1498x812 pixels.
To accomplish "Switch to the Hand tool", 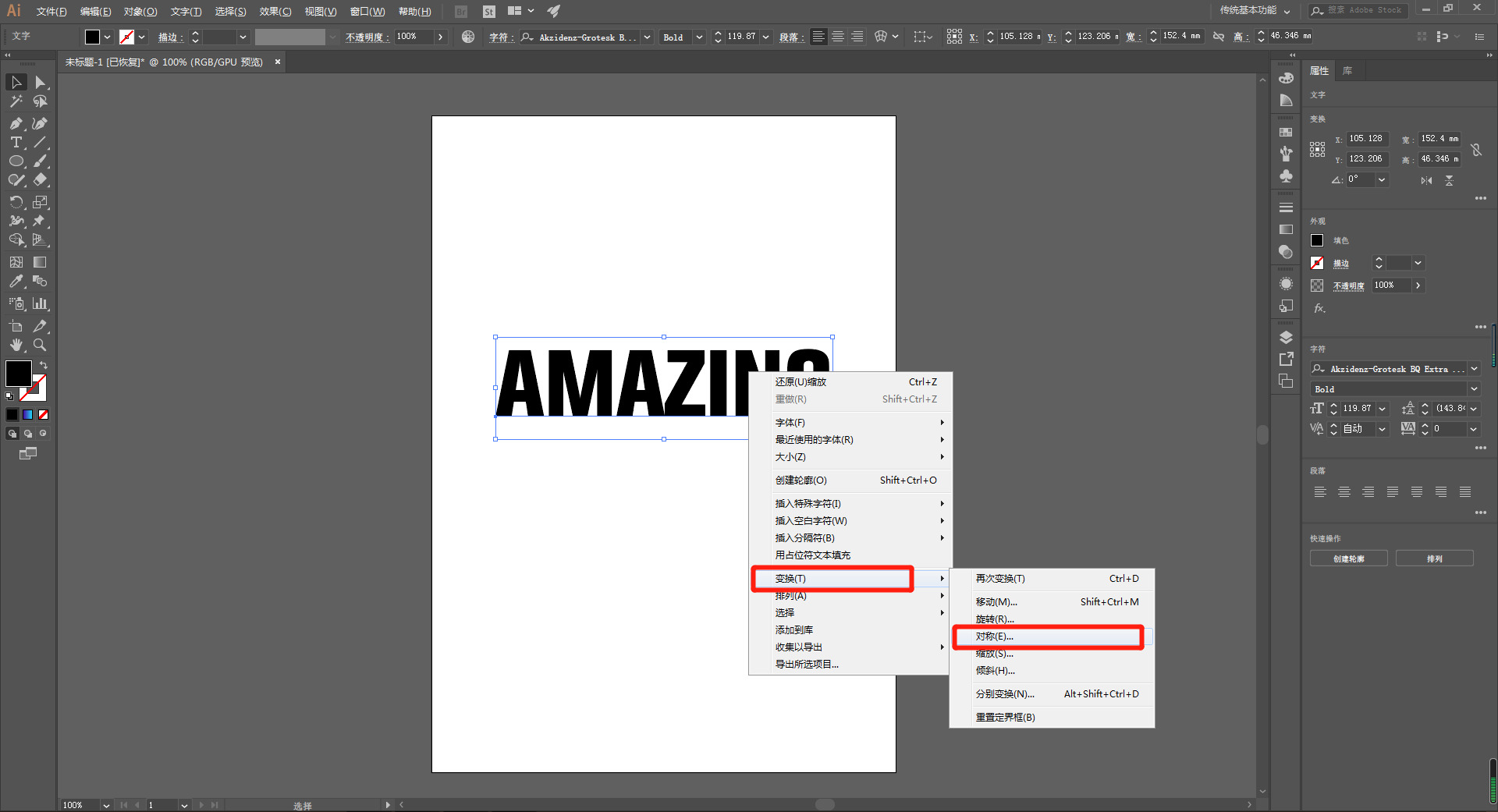I will click(x=16, y=345).
